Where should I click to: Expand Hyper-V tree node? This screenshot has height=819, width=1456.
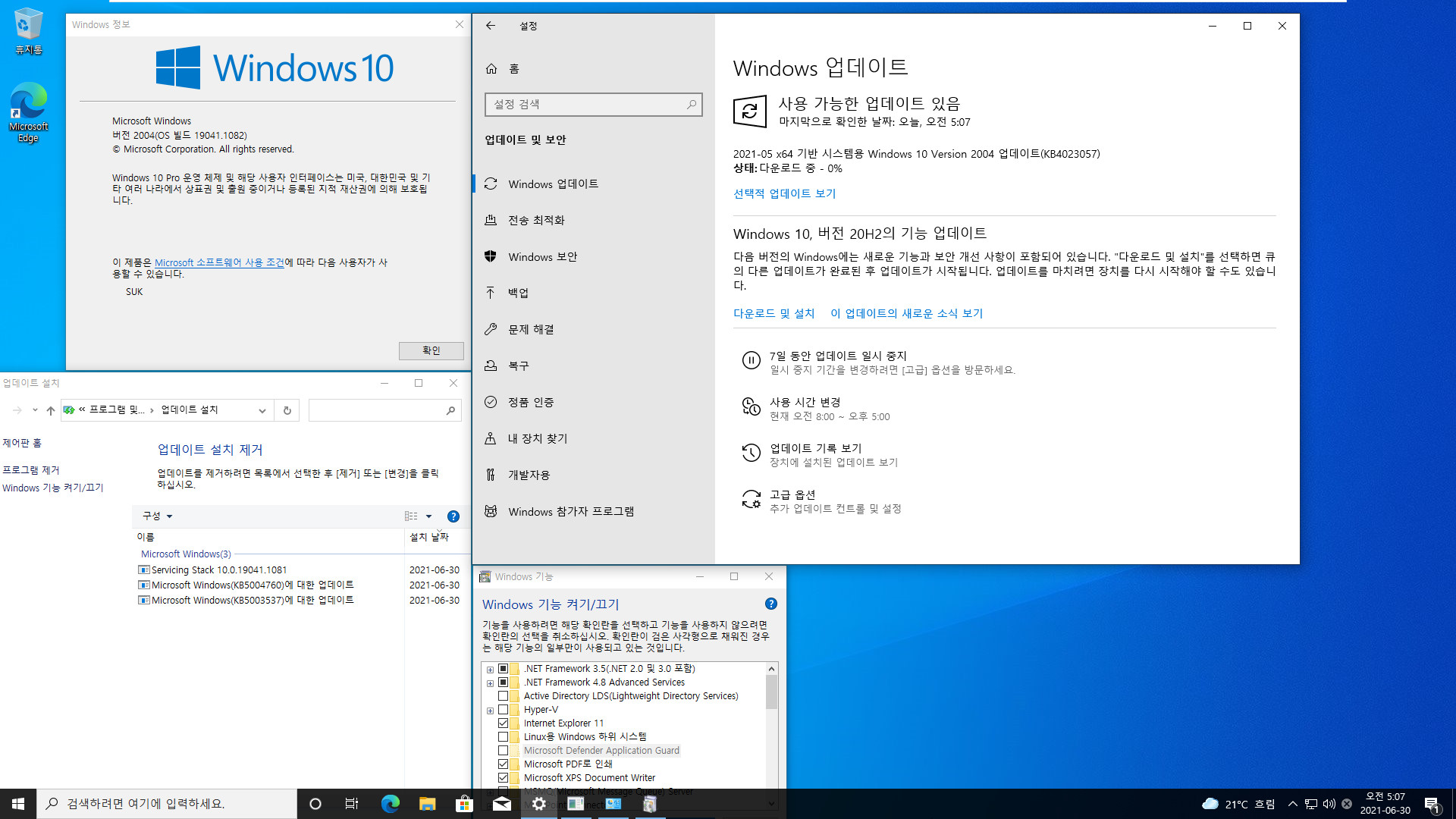pyautogui.click(x=490, y=711)
